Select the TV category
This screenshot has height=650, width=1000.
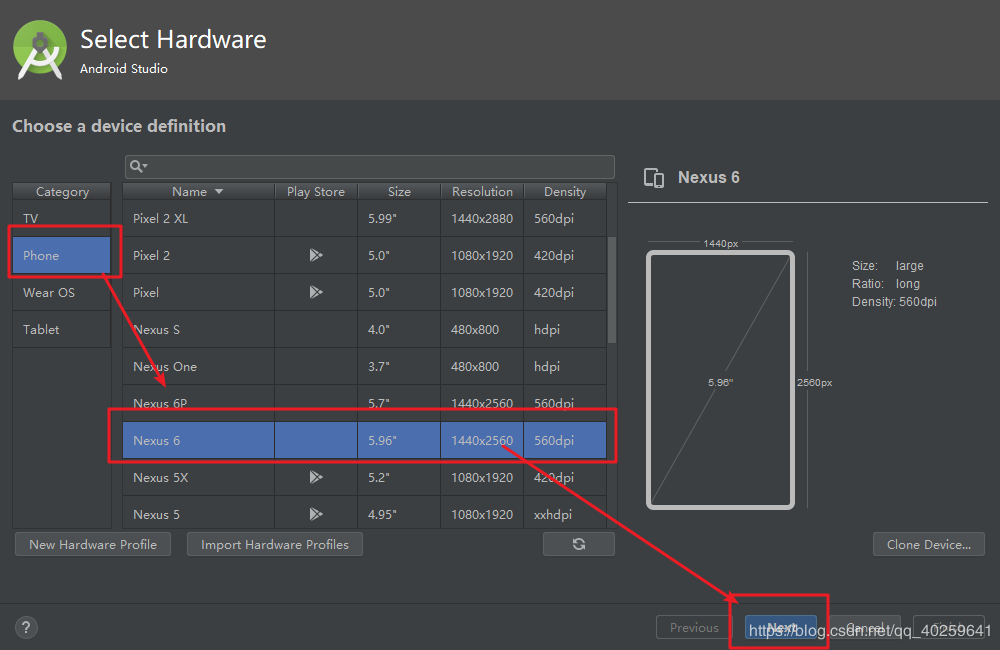pyautogui.click(x=61, y=218)
